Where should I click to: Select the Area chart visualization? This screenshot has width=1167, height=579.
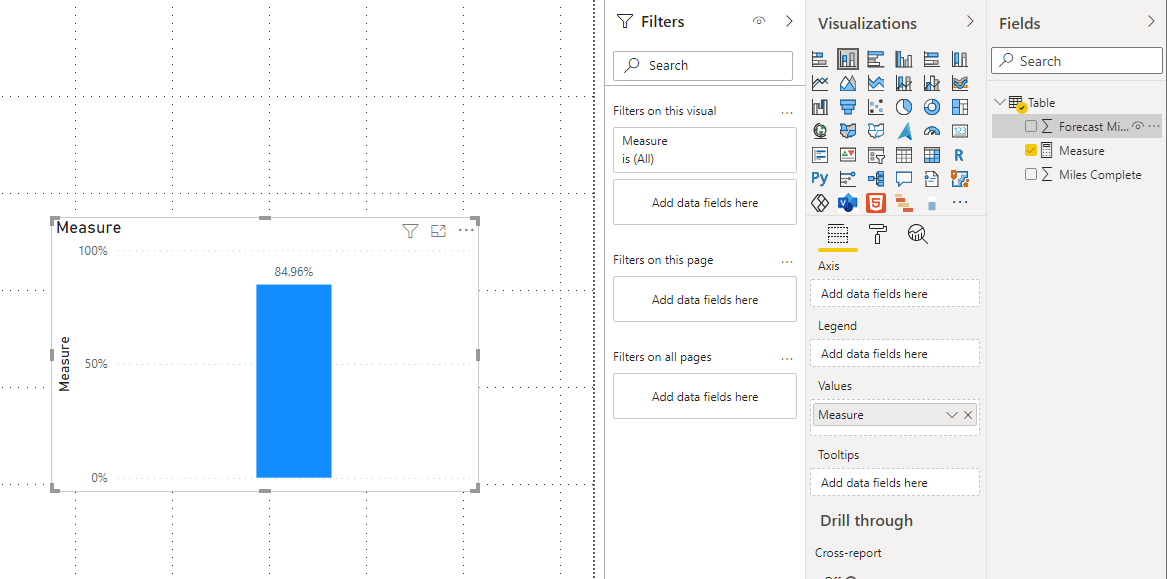coord(848,83)
